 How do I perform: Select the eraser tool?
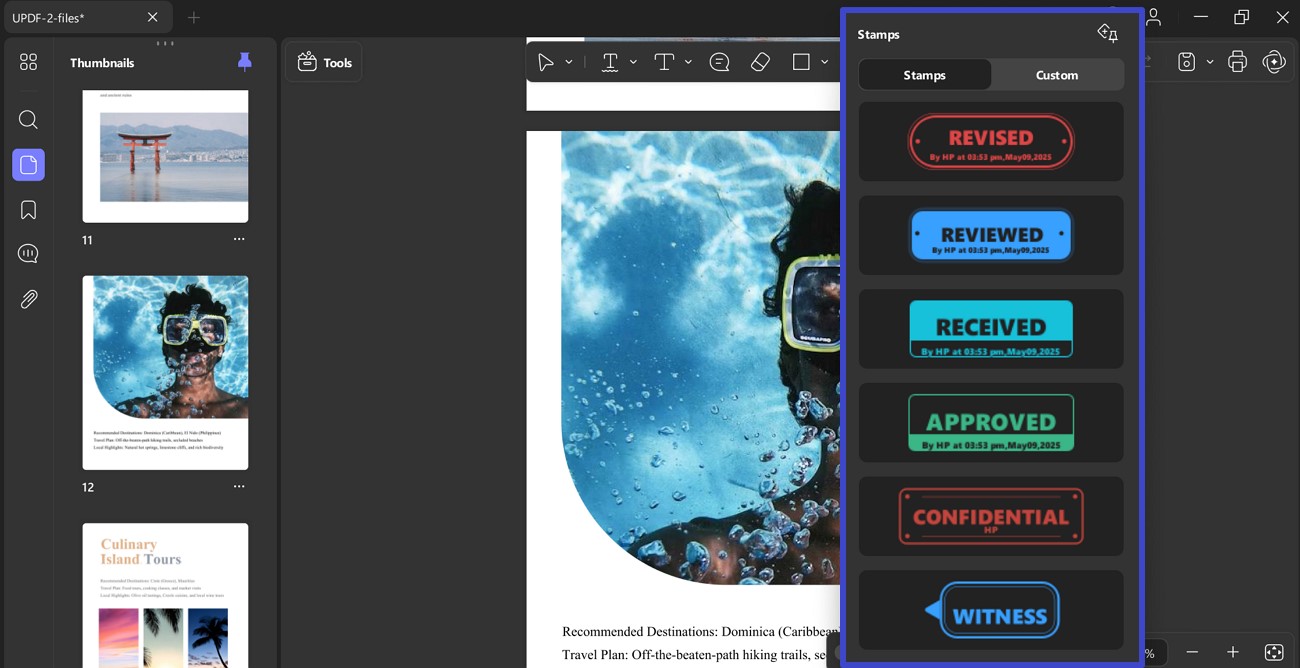(x=760, y=62)
